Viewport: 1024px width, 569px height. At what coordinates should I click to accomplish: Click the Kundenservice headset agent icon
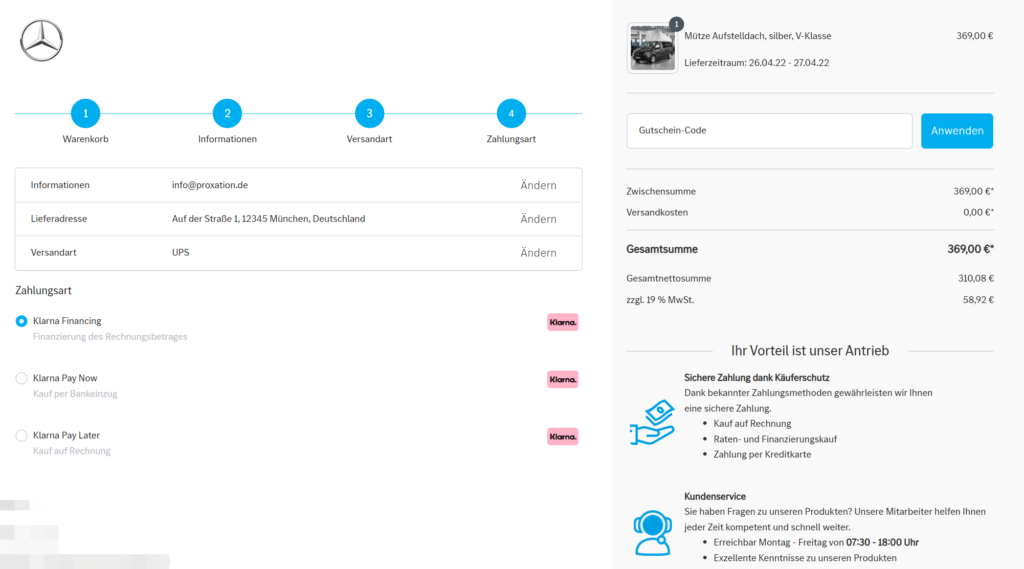652,532
